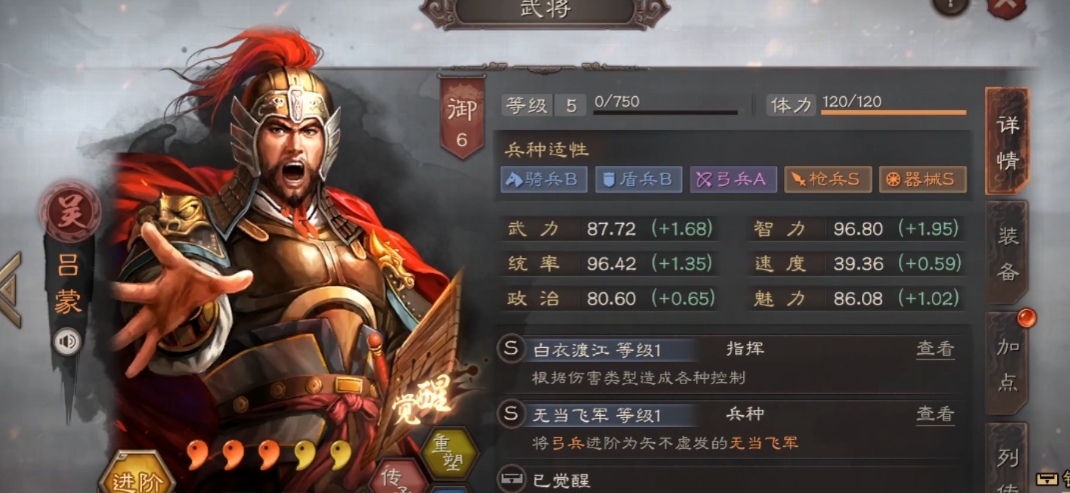The height and width of the screenshot is (493, 1070).
Task: Select the 骑兵B troop aptitude badge
Action: point(543,180)
